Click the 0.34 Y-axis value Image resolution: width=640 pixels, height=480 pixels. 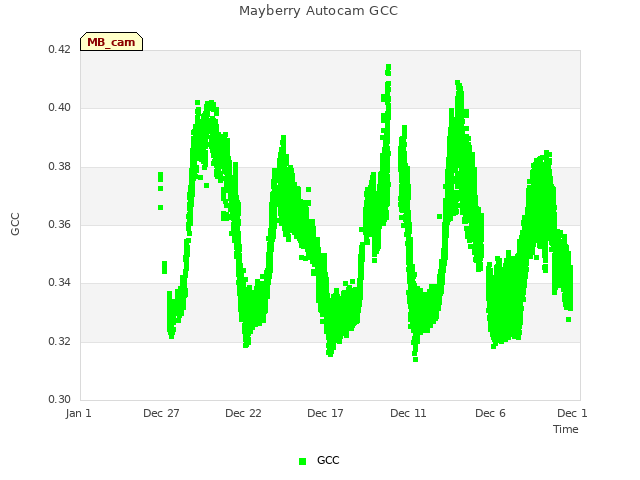pyautogui.click(x=60, y=282)
